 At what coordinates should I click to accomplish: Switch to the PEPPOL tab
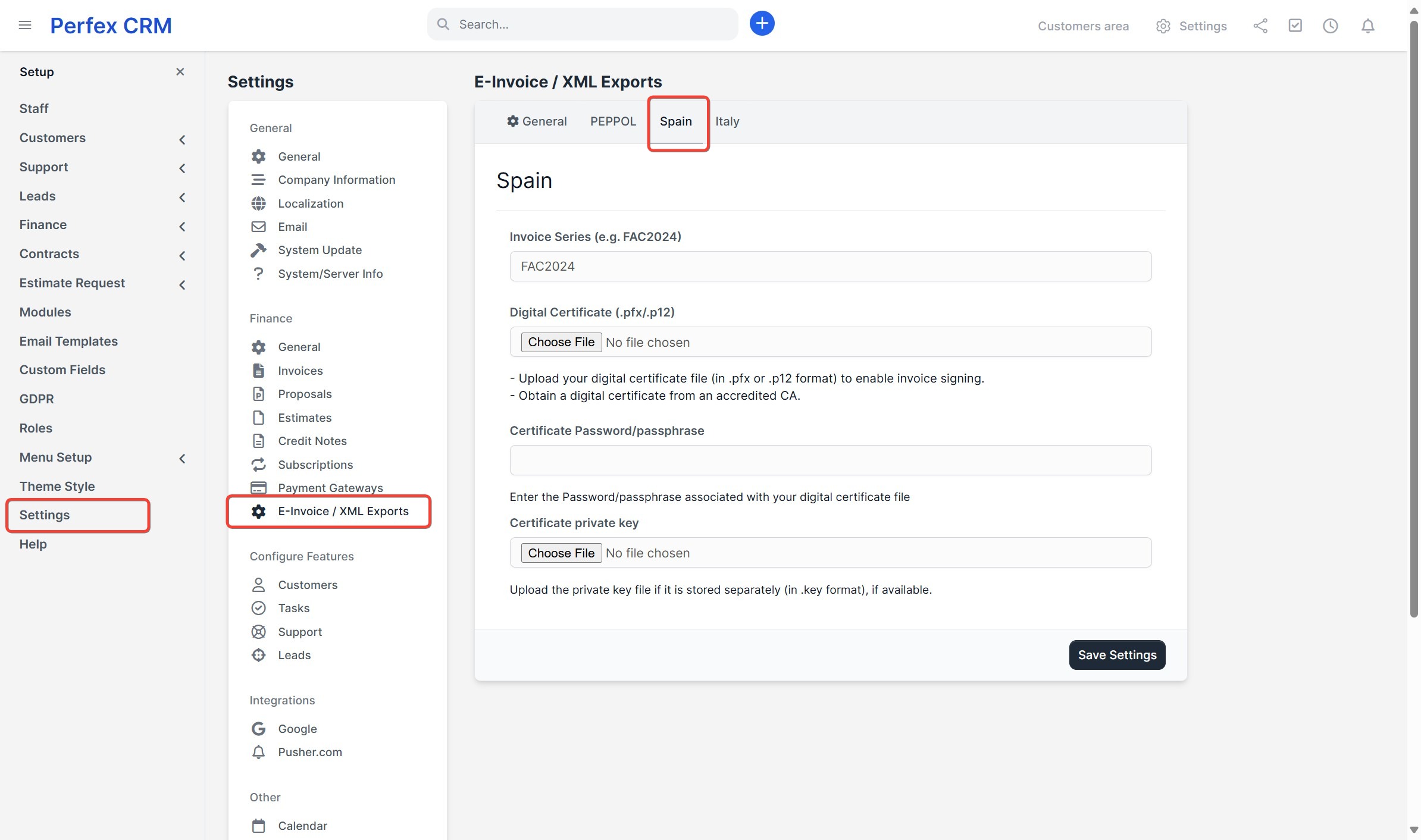point(612,121)
